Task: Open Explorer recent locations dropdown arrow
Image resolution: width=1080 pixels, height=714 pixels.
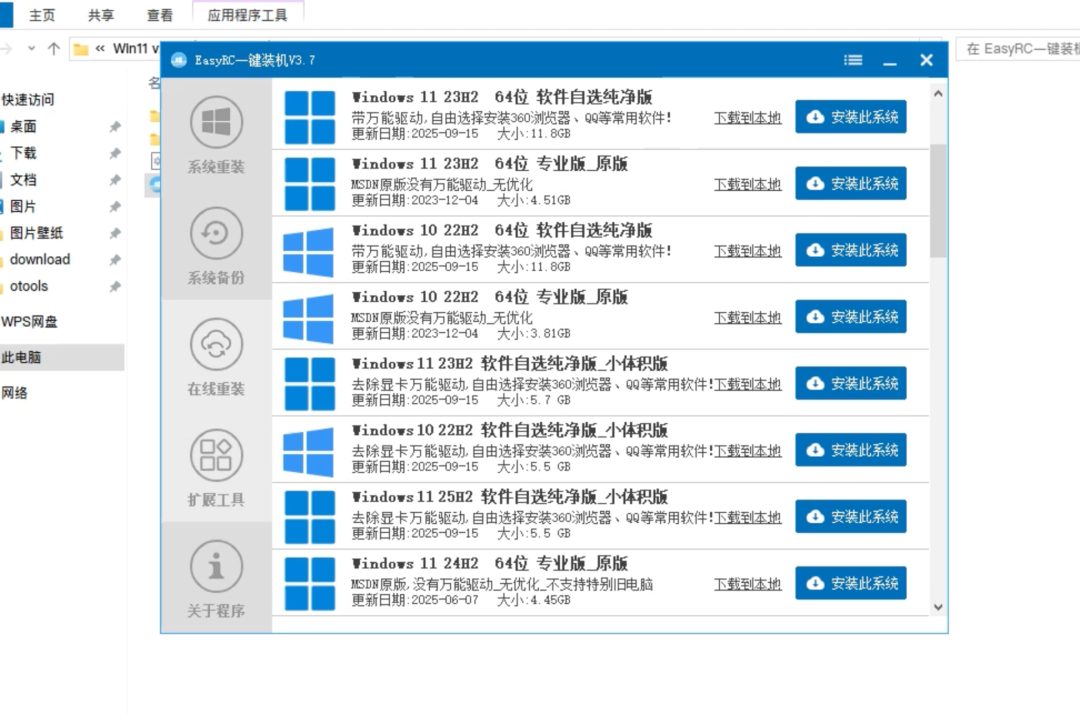Action: tap(31, 48)
